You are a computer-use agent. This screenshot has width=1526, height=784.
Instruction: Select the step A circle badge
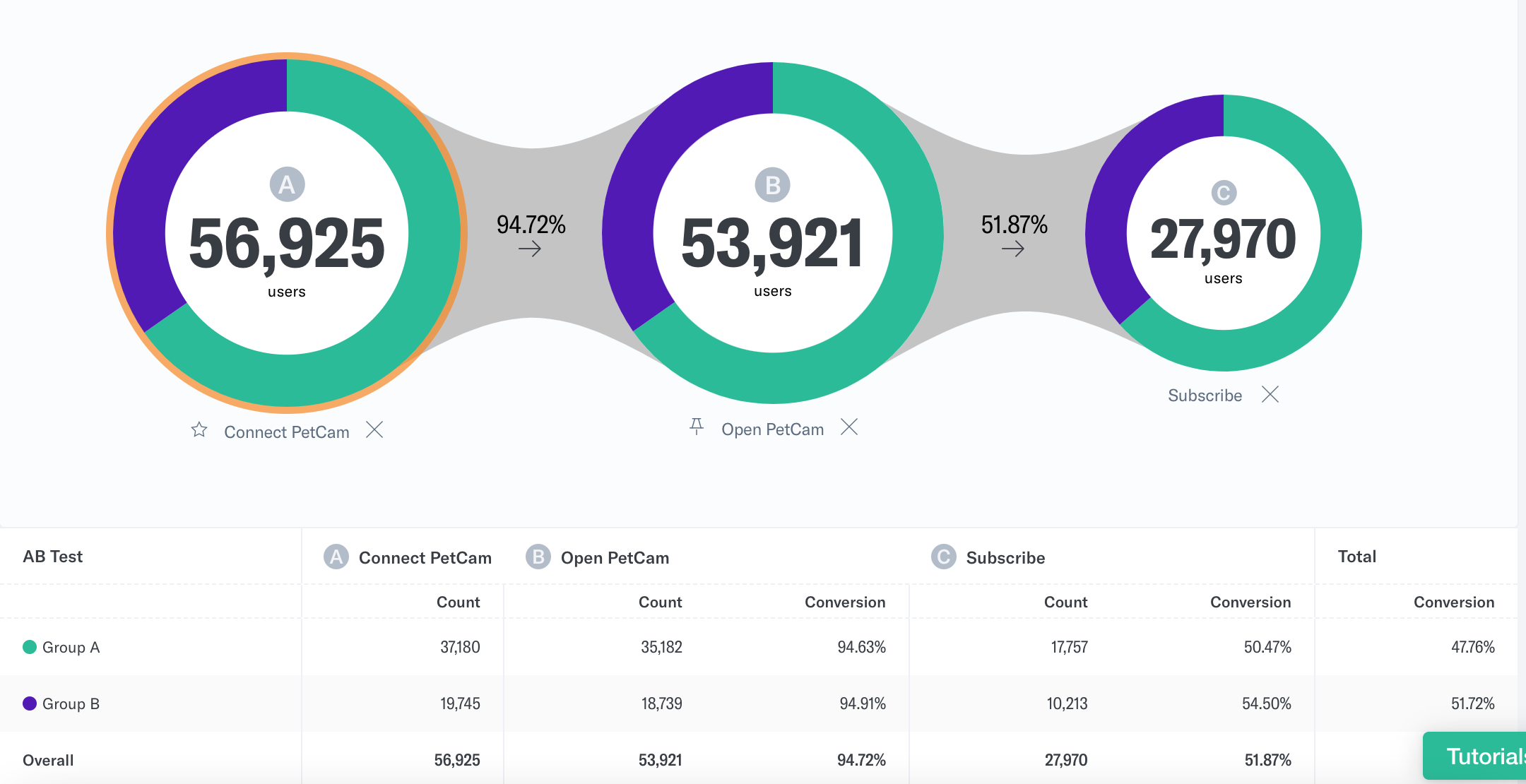pos(285,184)
